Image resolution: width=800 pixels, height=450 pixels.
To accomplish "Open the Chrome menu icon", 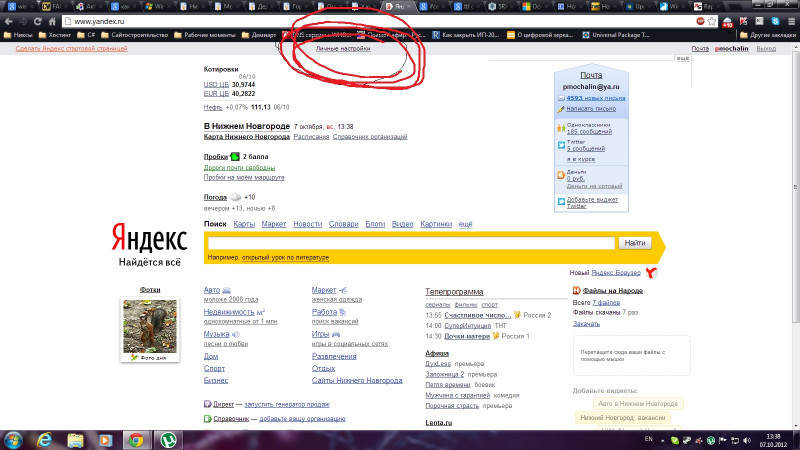I will click(x=791, y=21).
